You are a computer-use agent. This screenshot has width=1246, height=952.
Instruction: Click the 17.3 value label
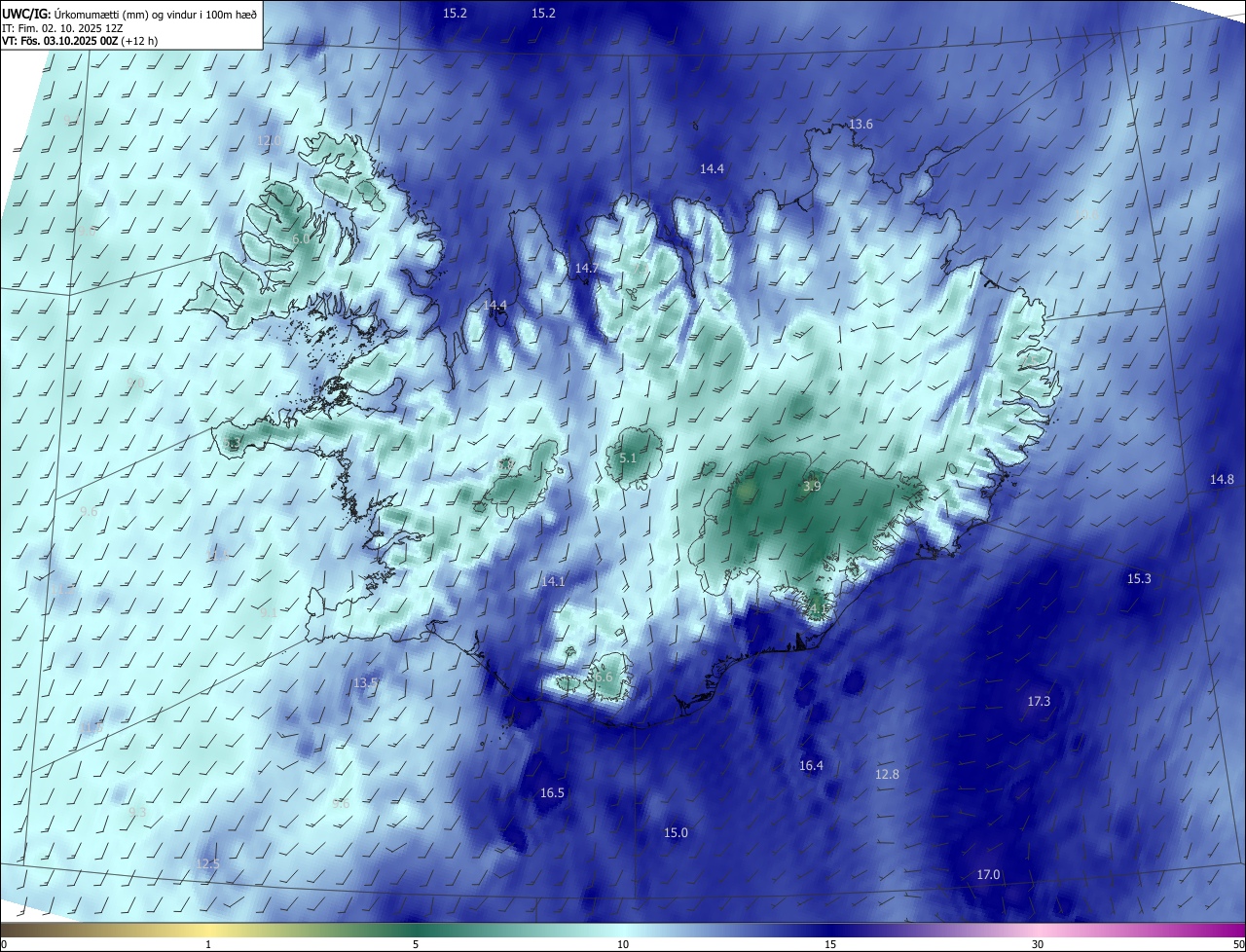point(1039,701)
